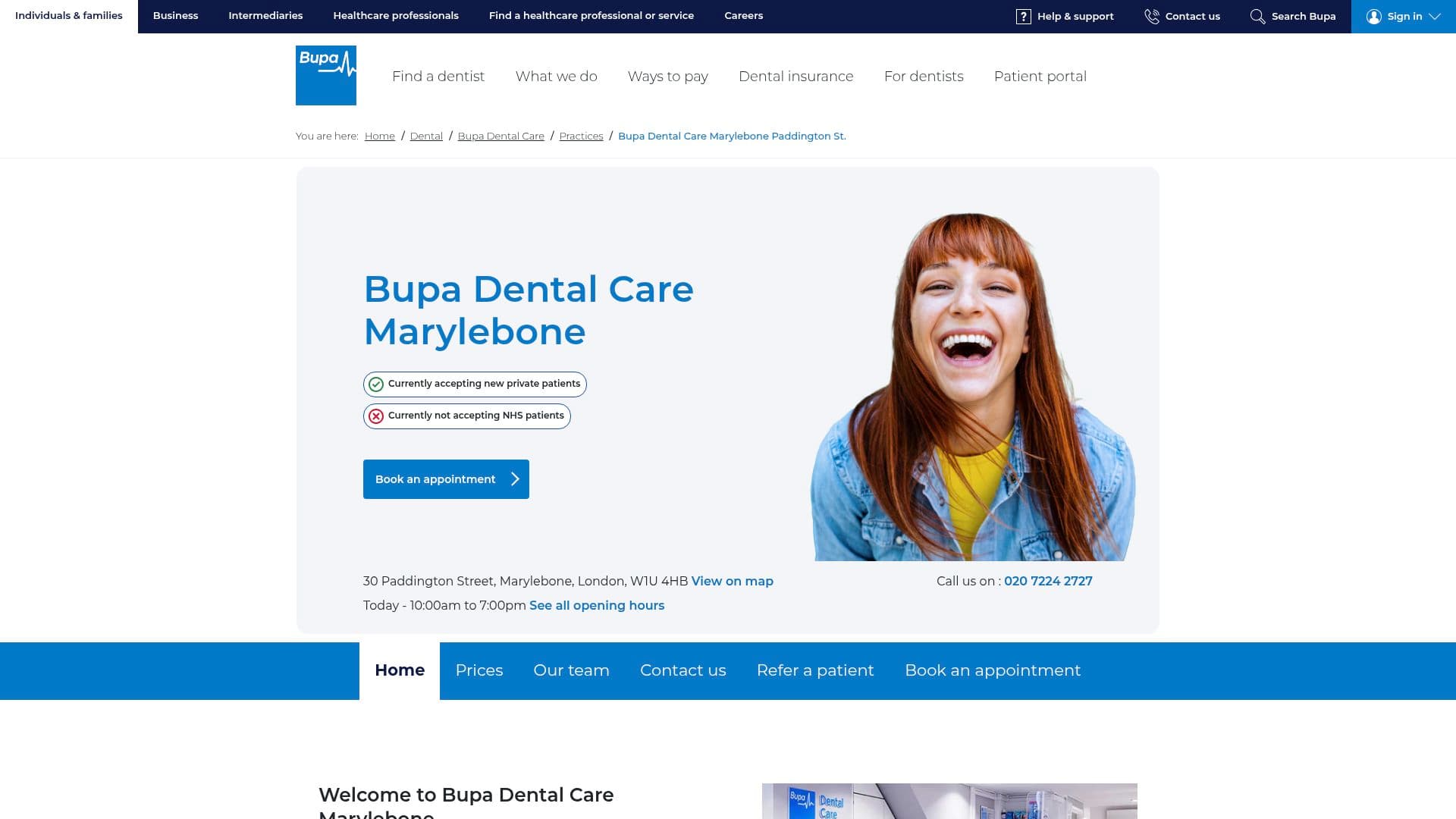1456x819 pixels.
Task: Click Today - 10:00am to 7:00pm text
Action: [x=444, y=606]
